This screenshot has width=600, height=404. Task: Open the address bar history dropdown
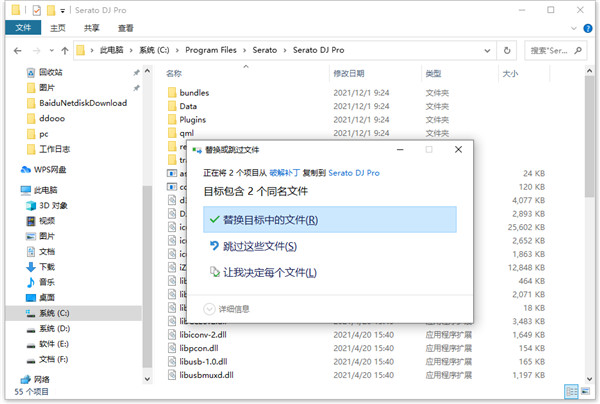coord(487,50)
